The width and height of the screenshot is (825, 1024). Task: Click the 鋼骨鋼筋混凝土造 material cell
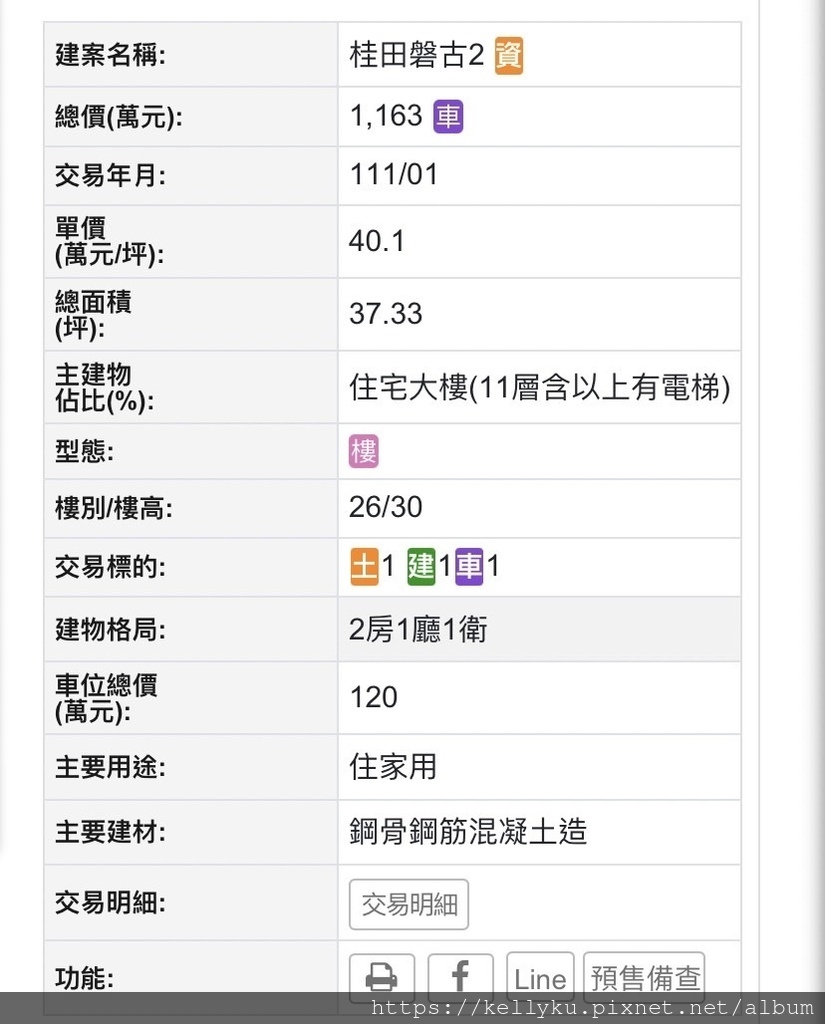pos(468,831)
